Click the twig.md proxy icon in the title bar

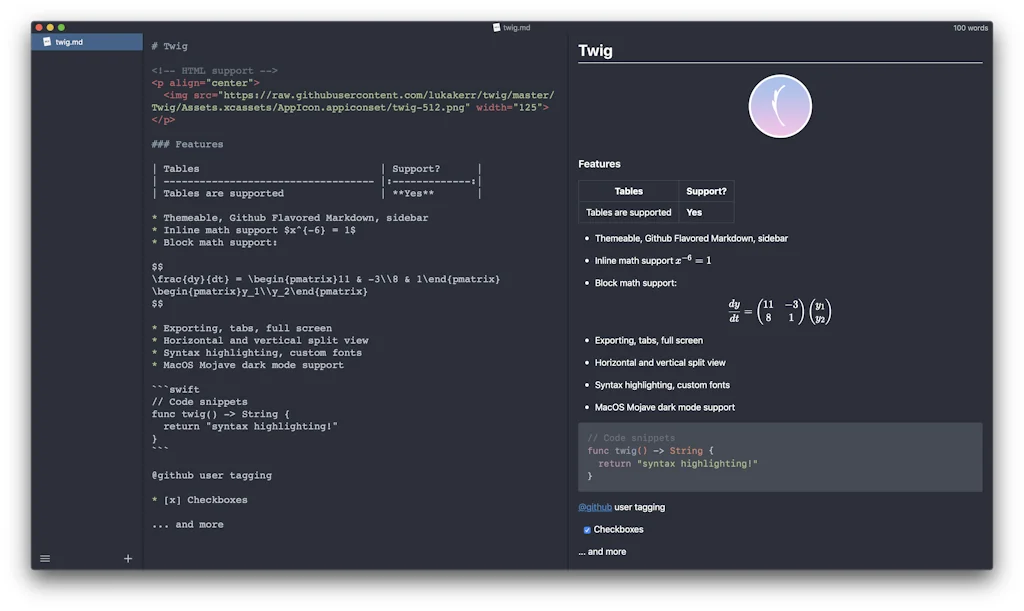coord(494,27)
